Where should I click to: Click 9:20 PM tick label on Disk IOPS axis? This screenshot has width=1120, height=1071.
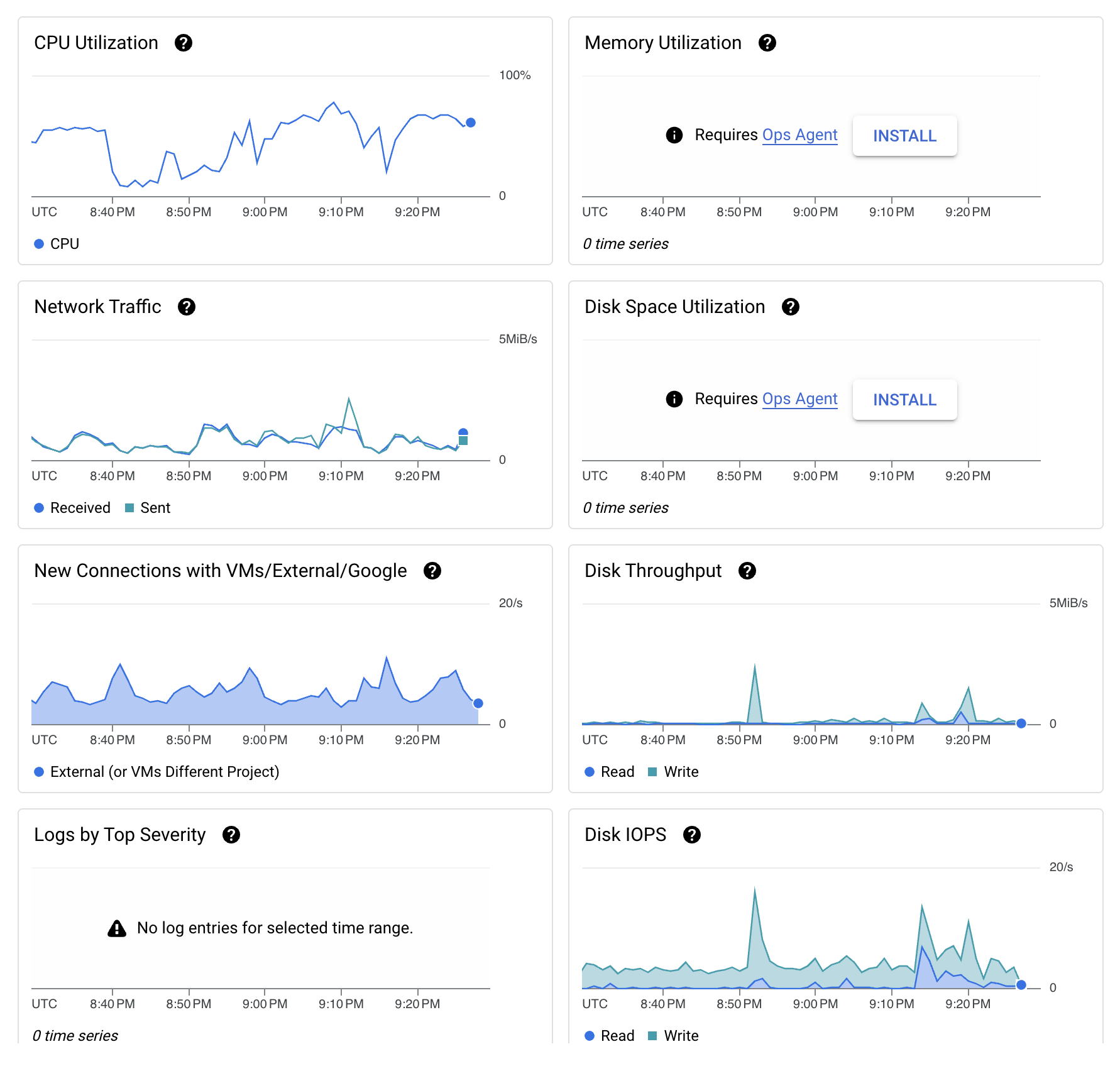coord(968,1004)
